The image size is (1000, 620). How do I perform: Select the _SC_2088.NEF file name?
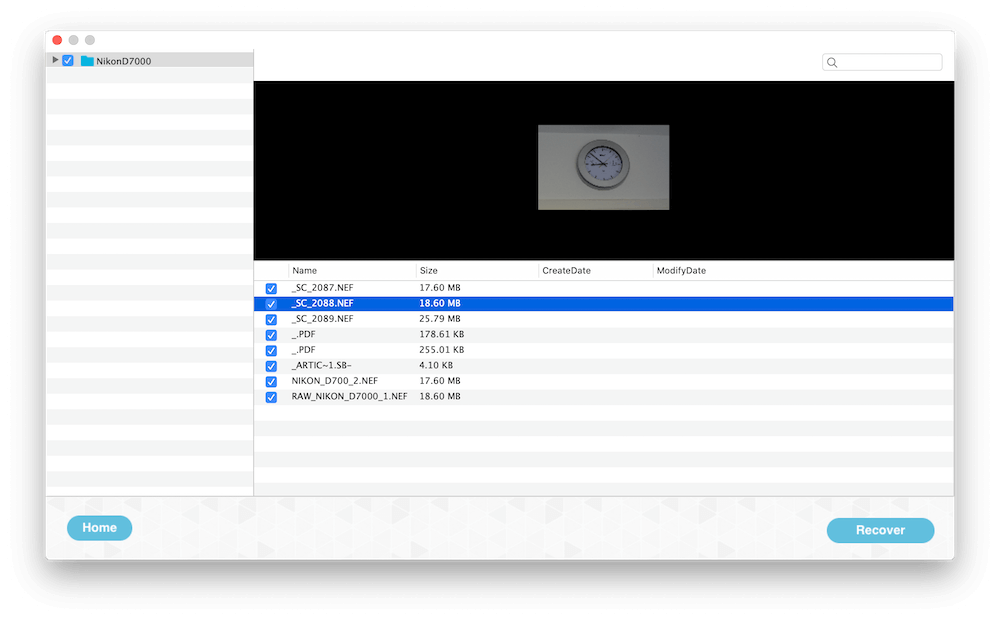click(322, 303)
